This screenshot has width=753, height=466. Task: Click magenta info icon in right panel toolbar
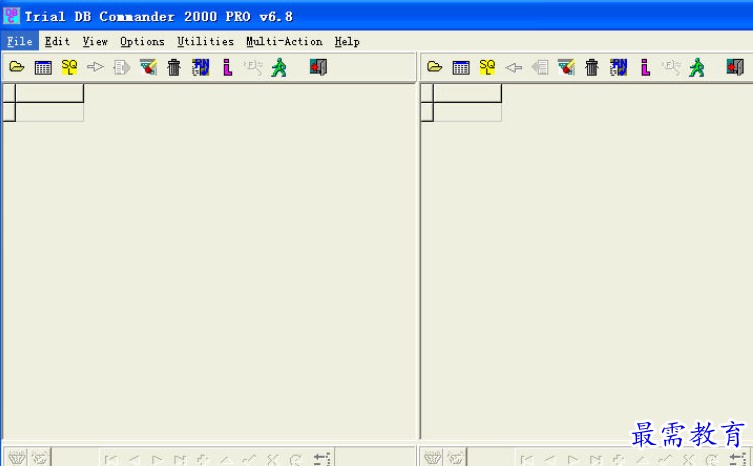pos(645,67)
